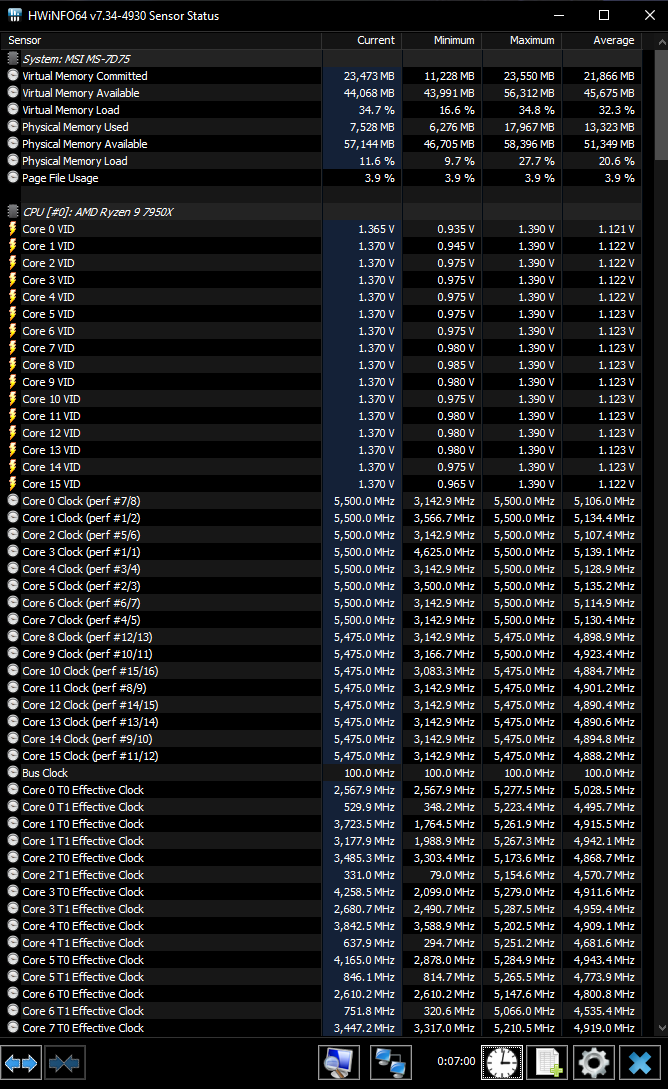Start logging with the sheet-plus icon
The image size is (668, 1089).
(547, 1063)
